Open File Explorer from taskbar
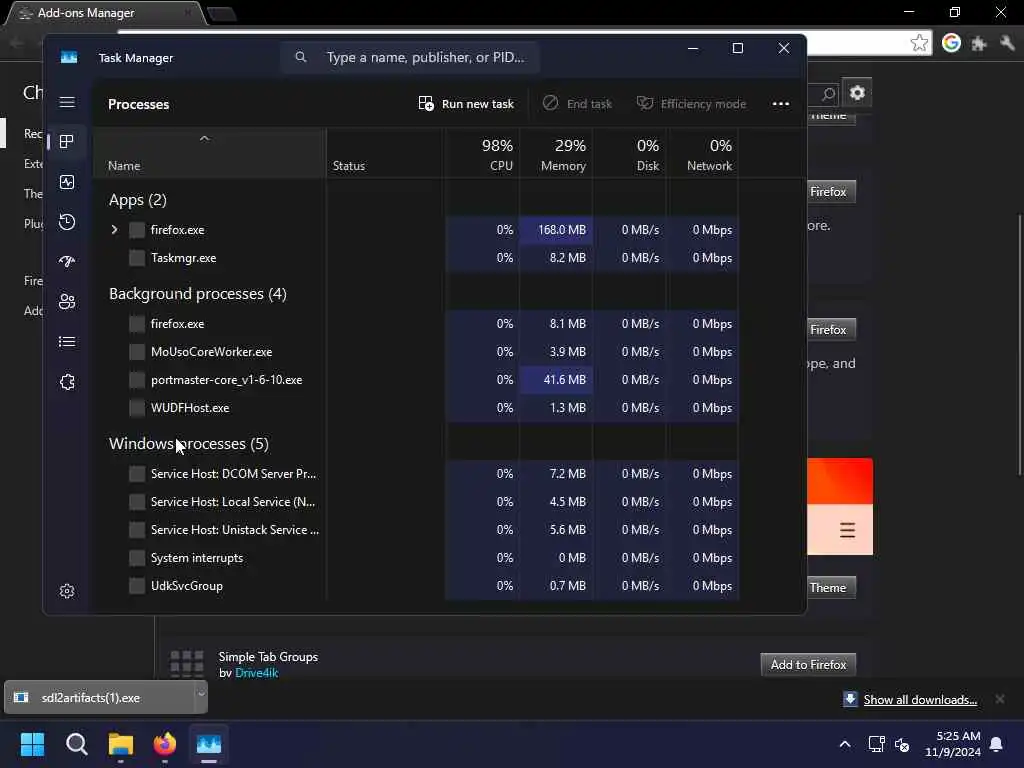This screenshot has width=1024, height=768. pos(120,744)
